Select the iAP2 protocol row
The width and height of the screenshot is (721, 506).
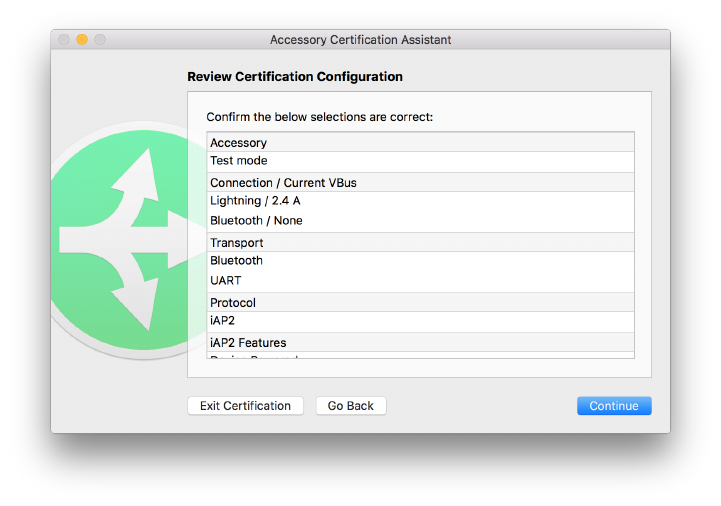pos(420,321)
